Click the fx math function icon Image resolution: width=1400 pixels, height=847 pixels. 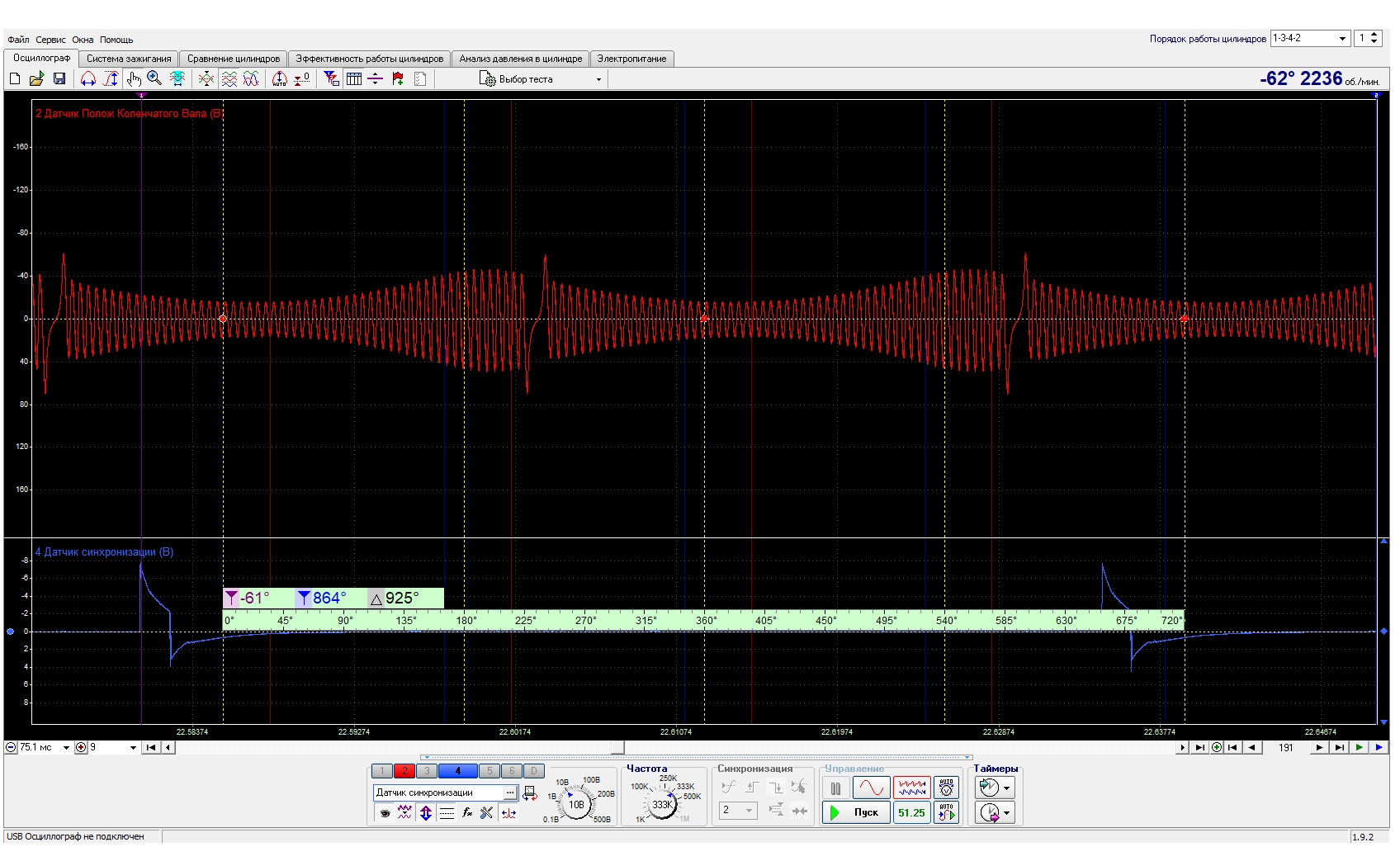point(467,813)
